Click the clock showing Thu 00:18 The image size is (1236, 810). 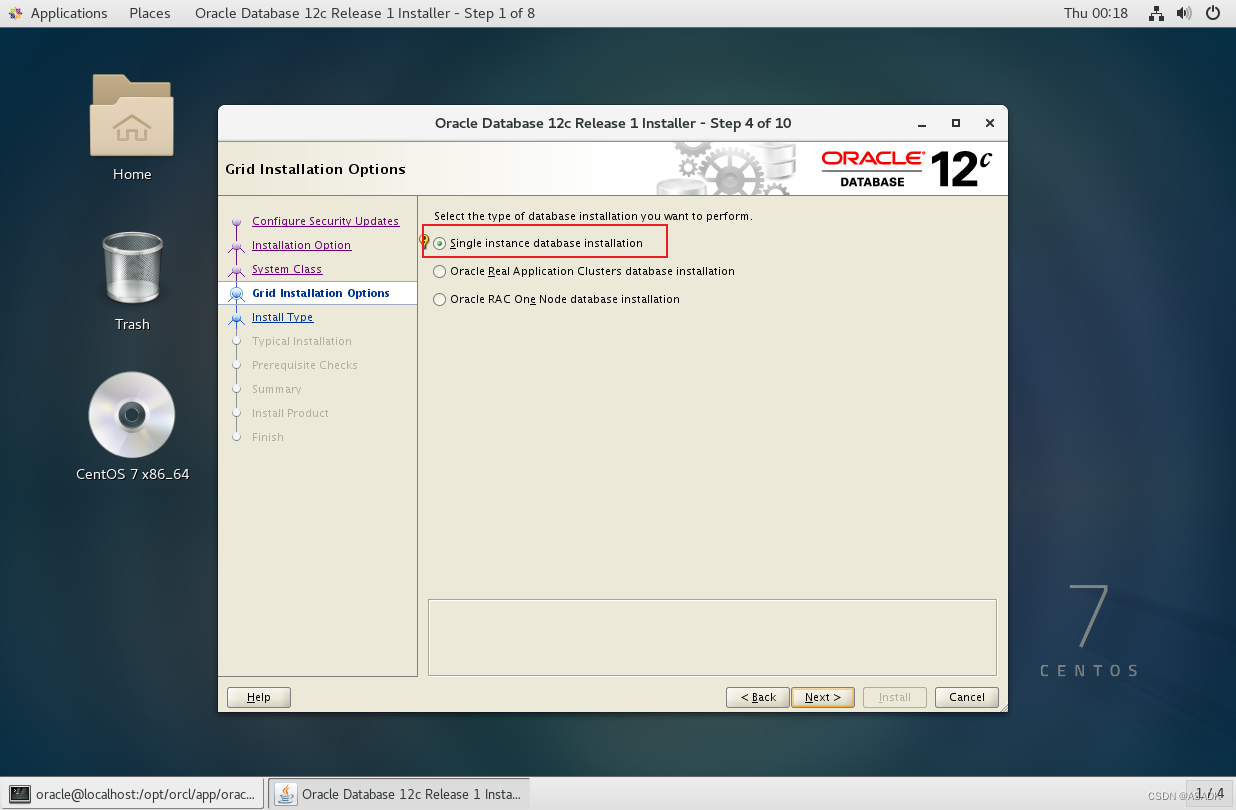[1096, 13]
